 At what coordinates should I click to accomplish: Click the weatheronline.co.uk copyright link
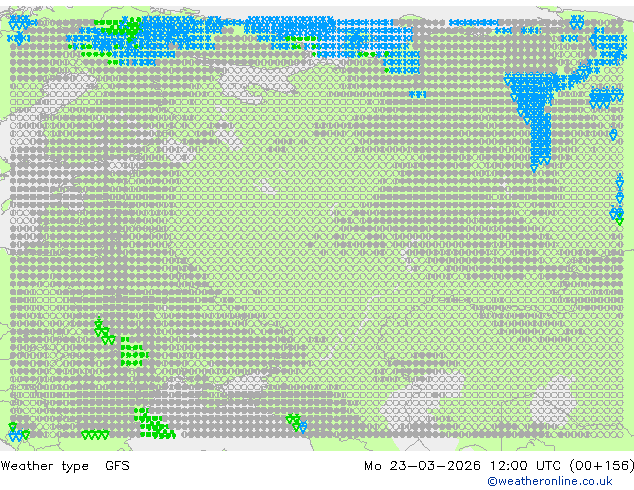pyautogui.click(x=550, y=481)
